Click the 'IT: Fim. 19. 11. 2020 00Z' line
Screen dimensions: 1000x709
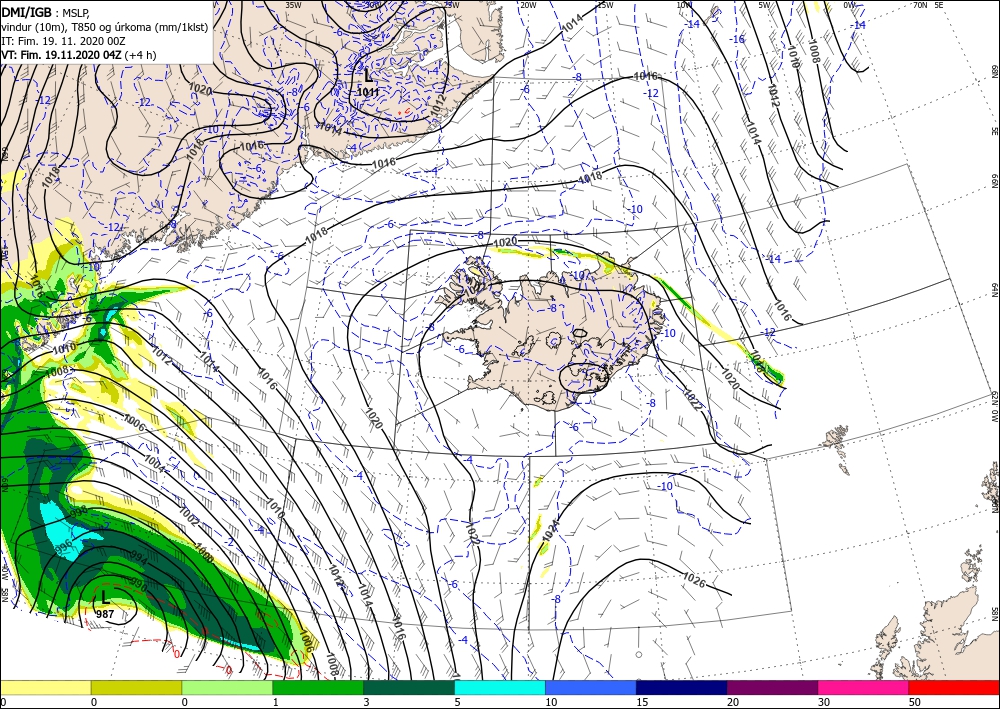pyautogui.click(x=64, y=41)
